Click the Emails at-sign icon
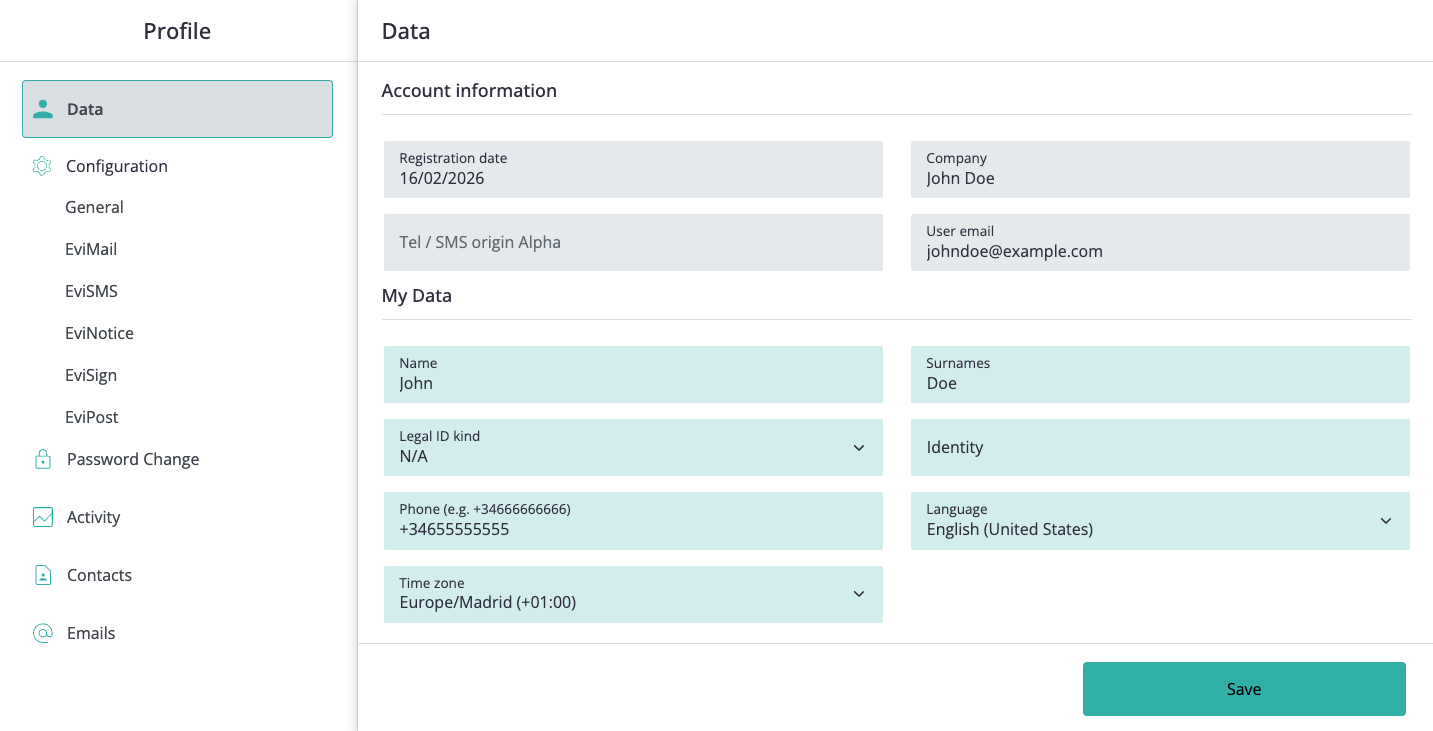This screenshot has height=731, width=1433. tap(43, 633)
